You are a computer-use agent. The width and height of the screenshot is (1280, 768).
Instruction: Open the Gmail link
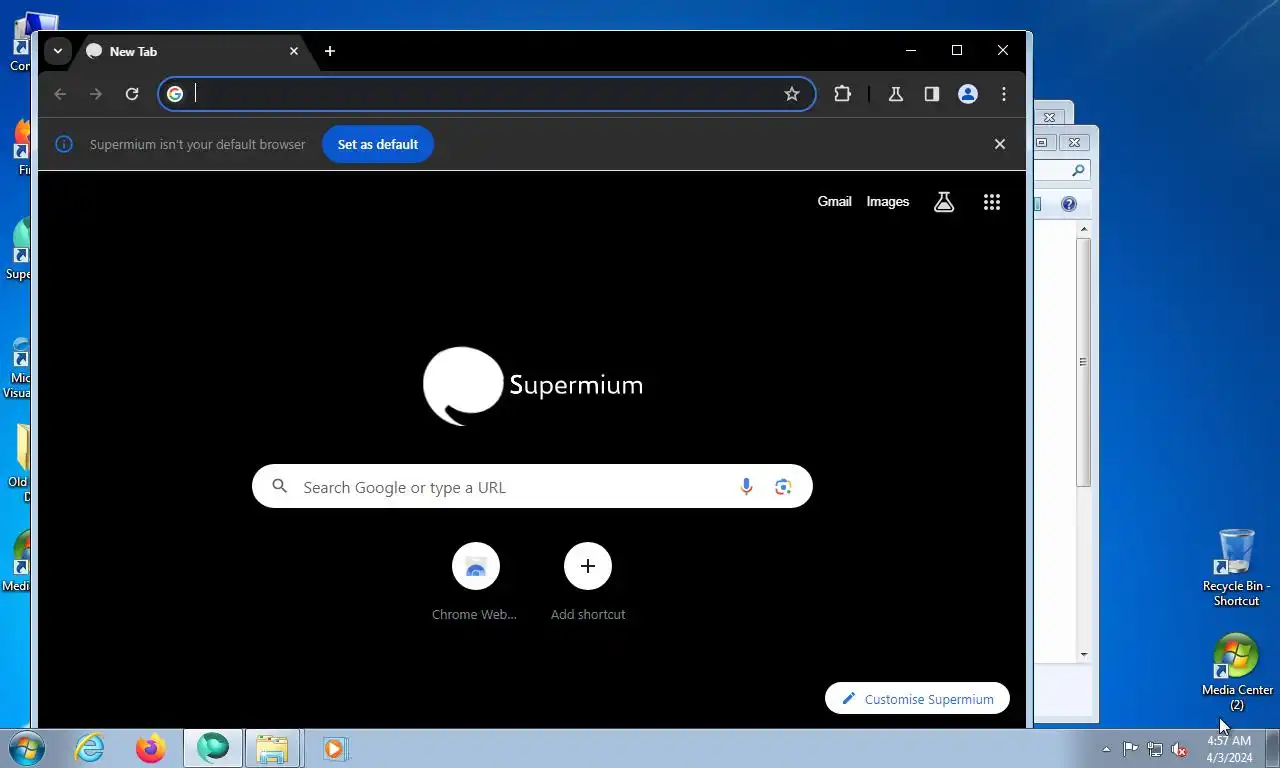point(834,201)
